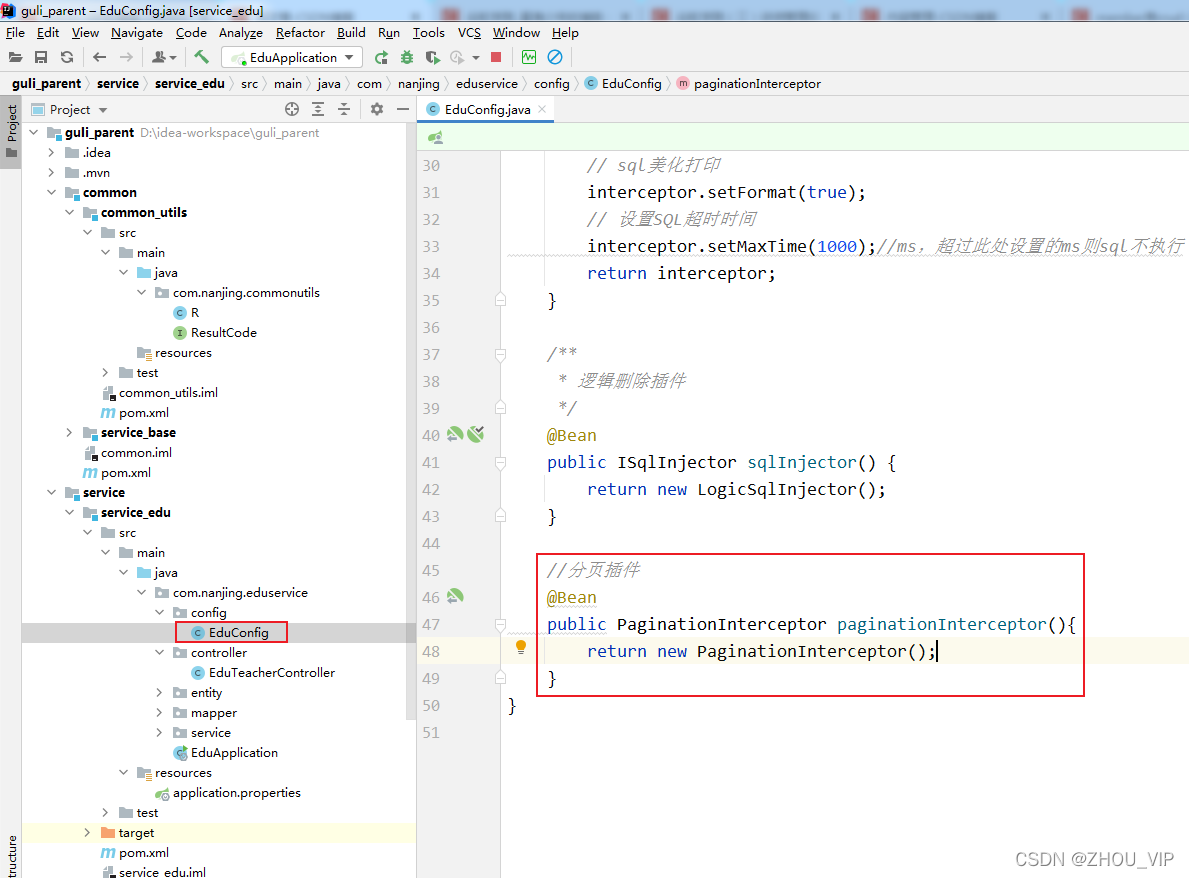Click the second gutter icon on line 40
1189x878 pixels.
(476, 434)
